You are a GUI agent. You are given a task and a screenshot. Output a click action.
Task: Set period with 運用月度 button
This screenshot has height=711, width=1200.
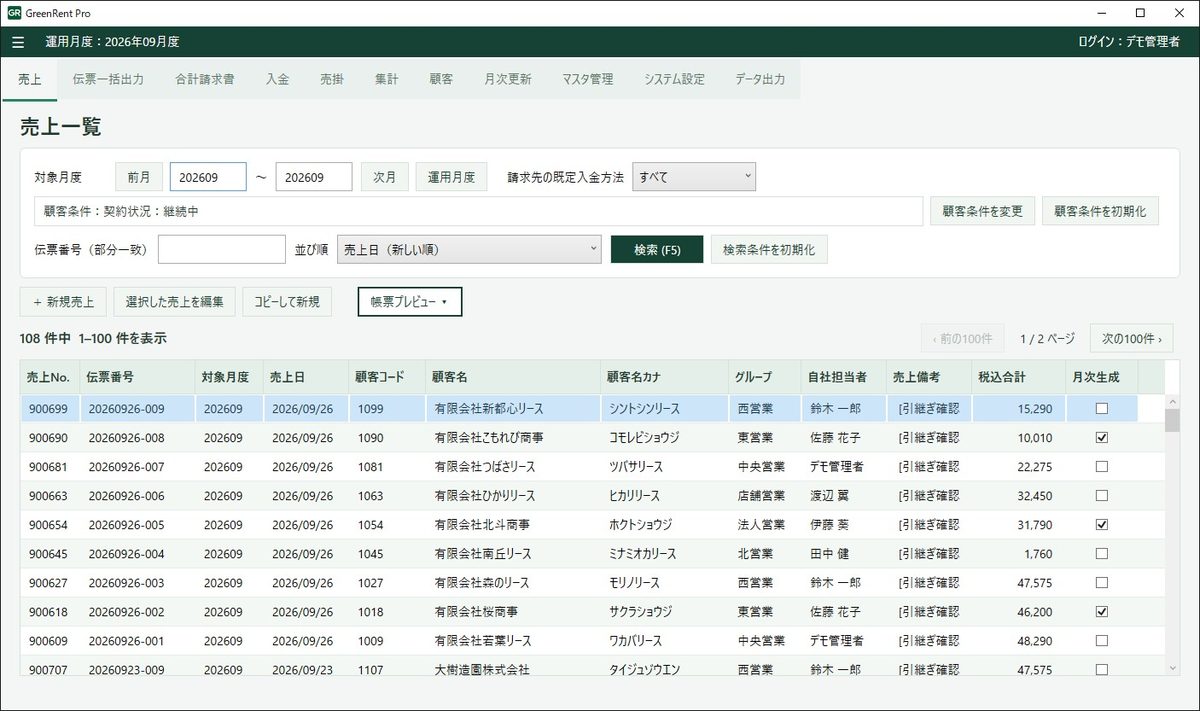pos(451,177)
